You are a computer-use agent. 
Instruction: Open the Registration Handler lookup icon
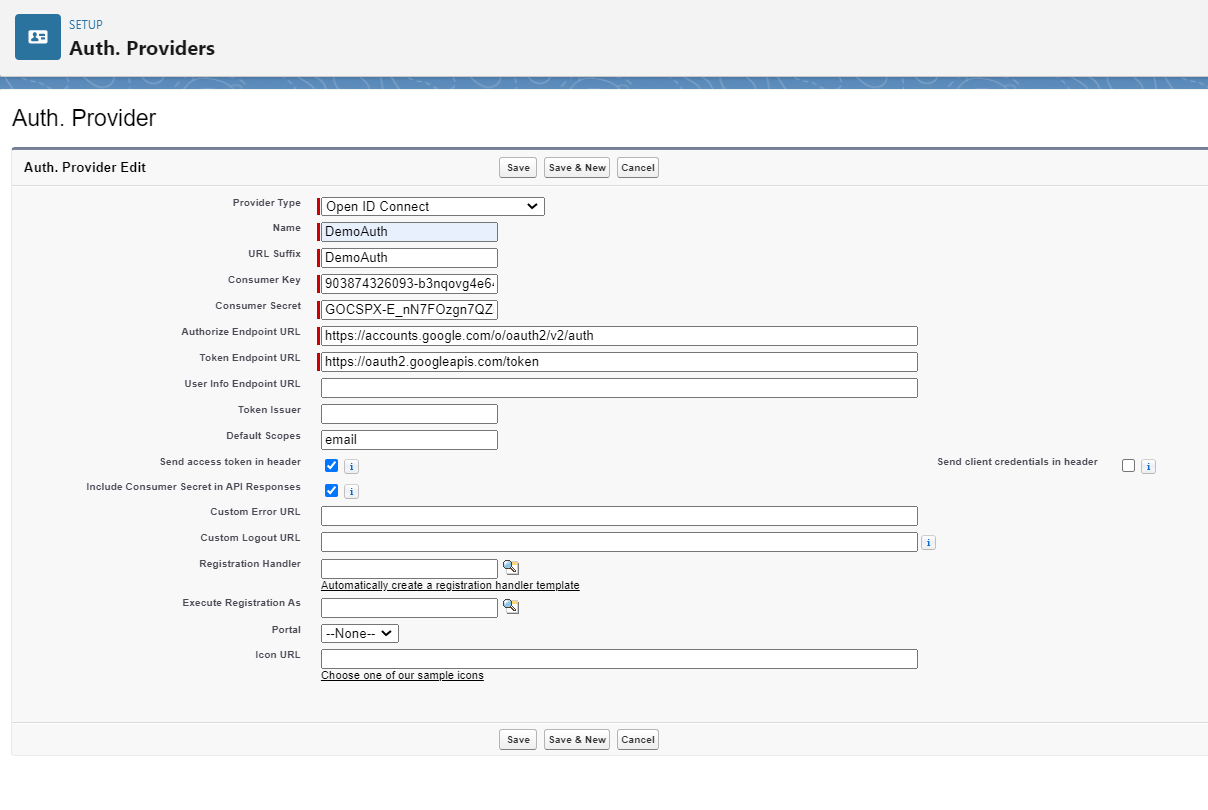pyautogui.click(x=510, y=568)
